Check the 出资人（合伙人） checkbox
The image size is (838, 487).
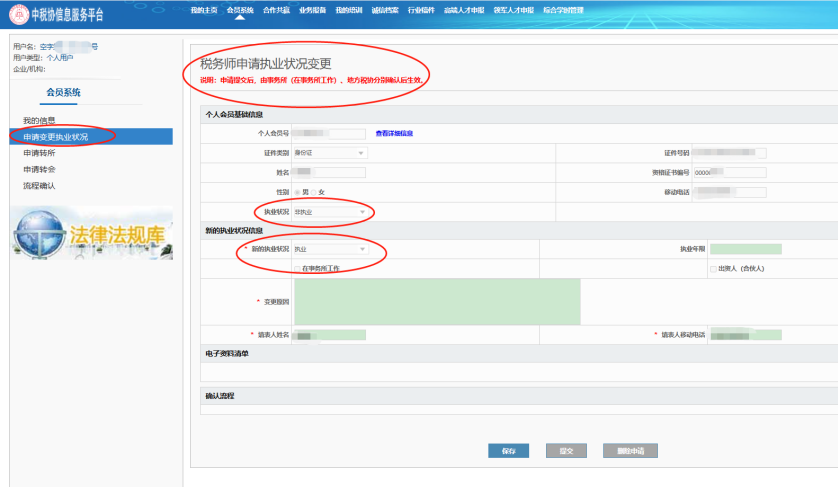[x=713, y=269]
